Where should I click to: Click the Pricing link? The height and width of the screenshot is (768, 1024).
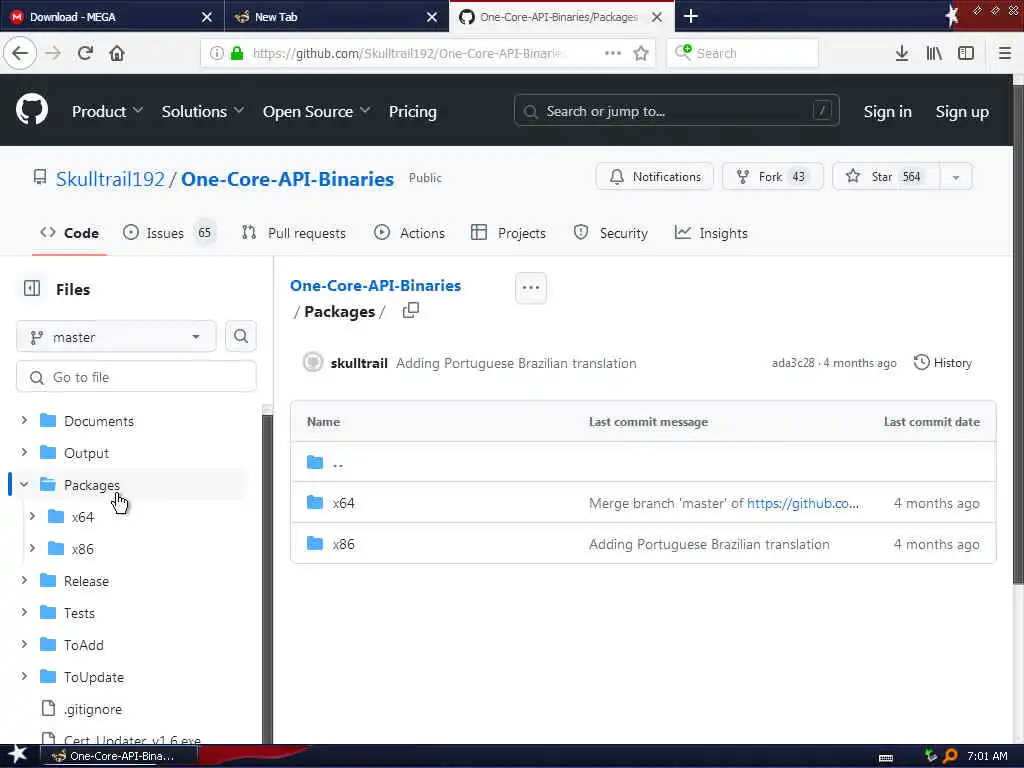pyautogui.click(x=413, y=112)
